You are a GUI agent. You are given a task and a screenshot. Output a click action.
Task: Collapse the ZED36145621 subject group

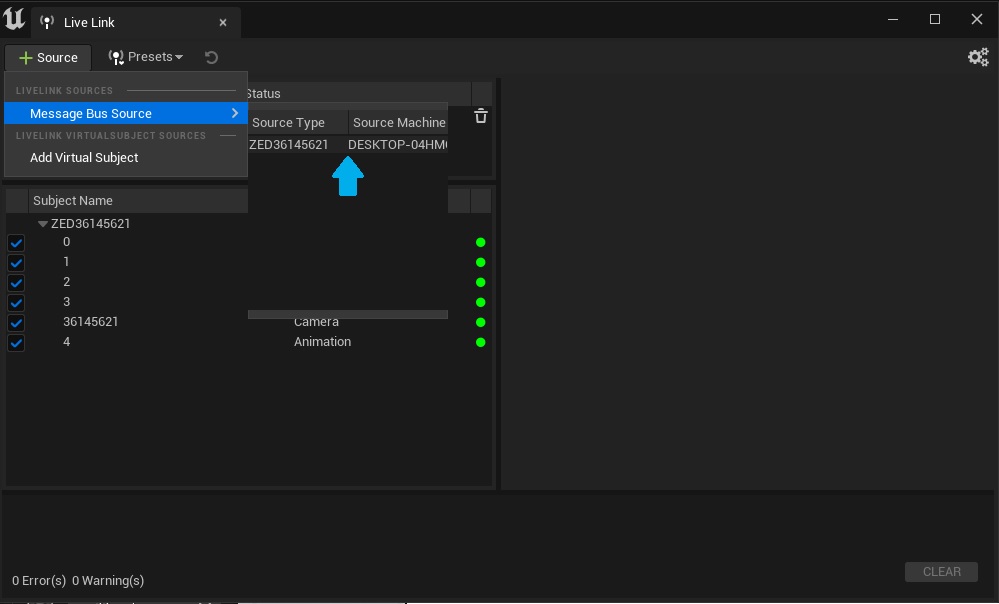click(x=43, y=224)
